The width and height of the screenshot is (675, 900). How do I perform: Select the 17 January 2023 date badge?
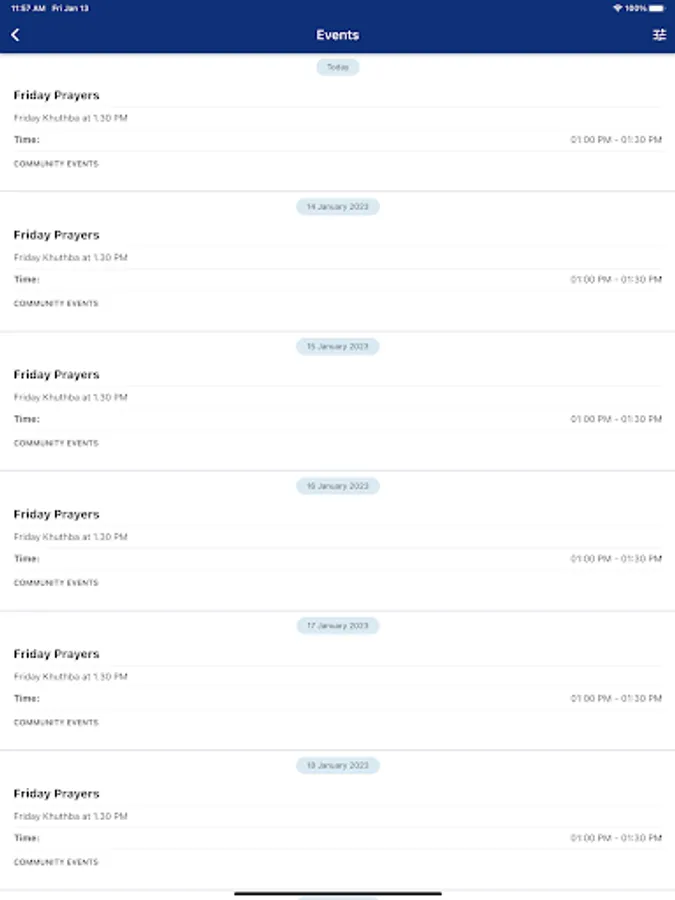[338, 626]
